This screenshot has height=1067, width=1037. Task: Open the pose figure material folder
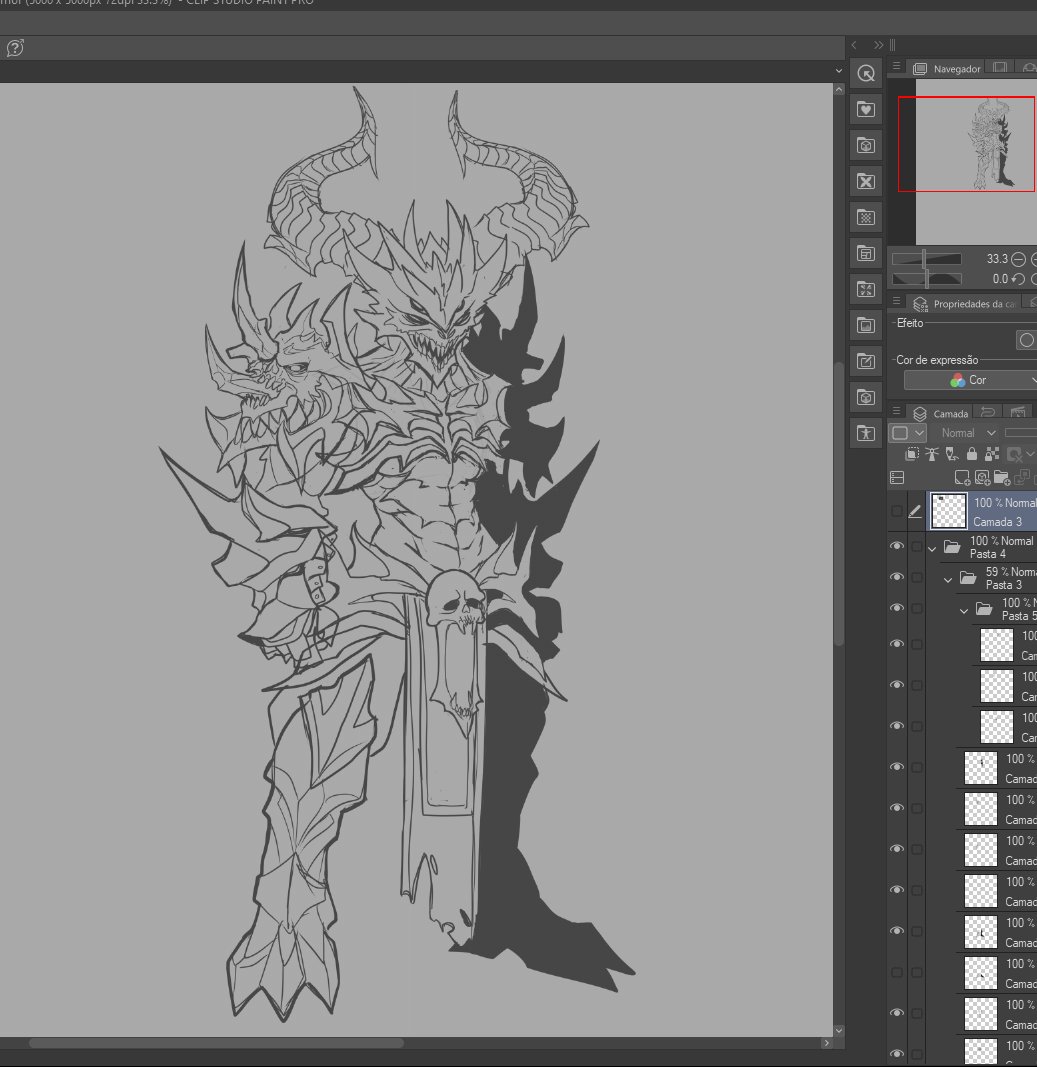pos(866,433)
